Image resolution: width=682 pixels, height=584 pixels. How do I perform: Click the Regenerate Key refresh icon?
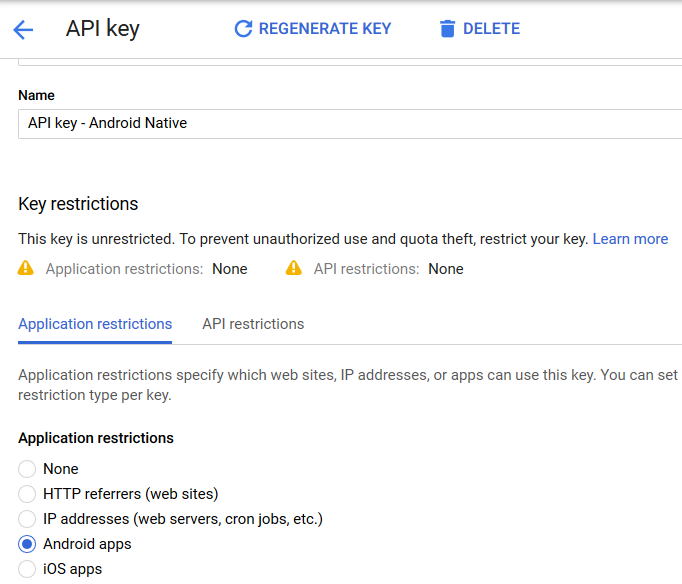point(243,29)
